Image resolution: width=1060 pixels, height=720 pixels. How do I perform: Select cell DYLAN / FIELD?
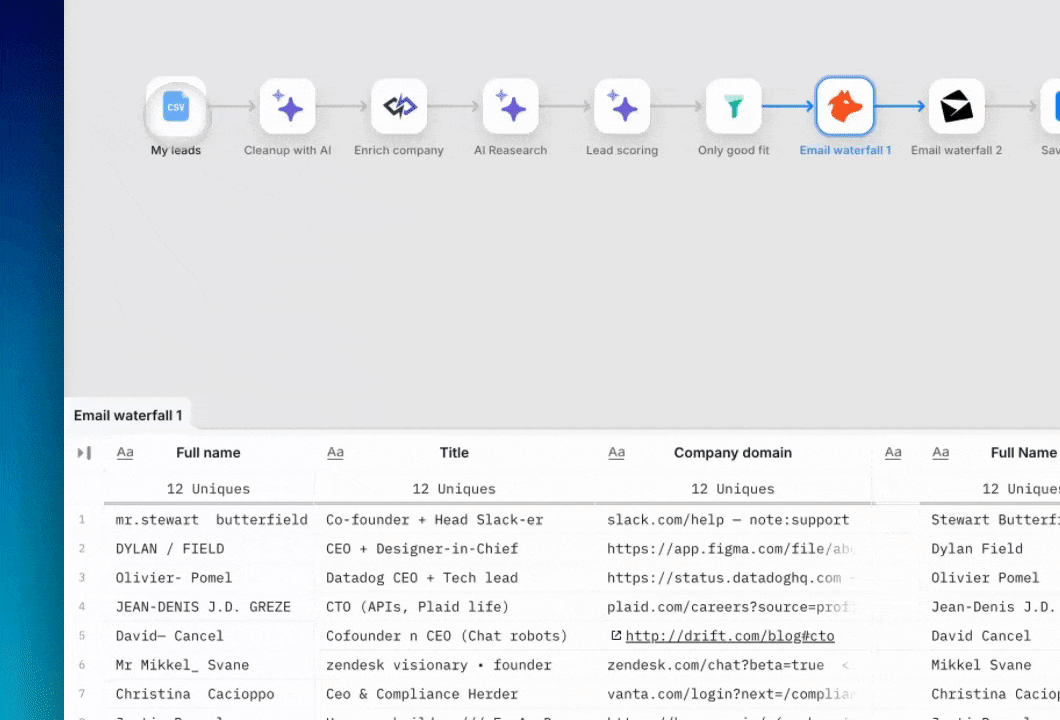pos(211,548)
